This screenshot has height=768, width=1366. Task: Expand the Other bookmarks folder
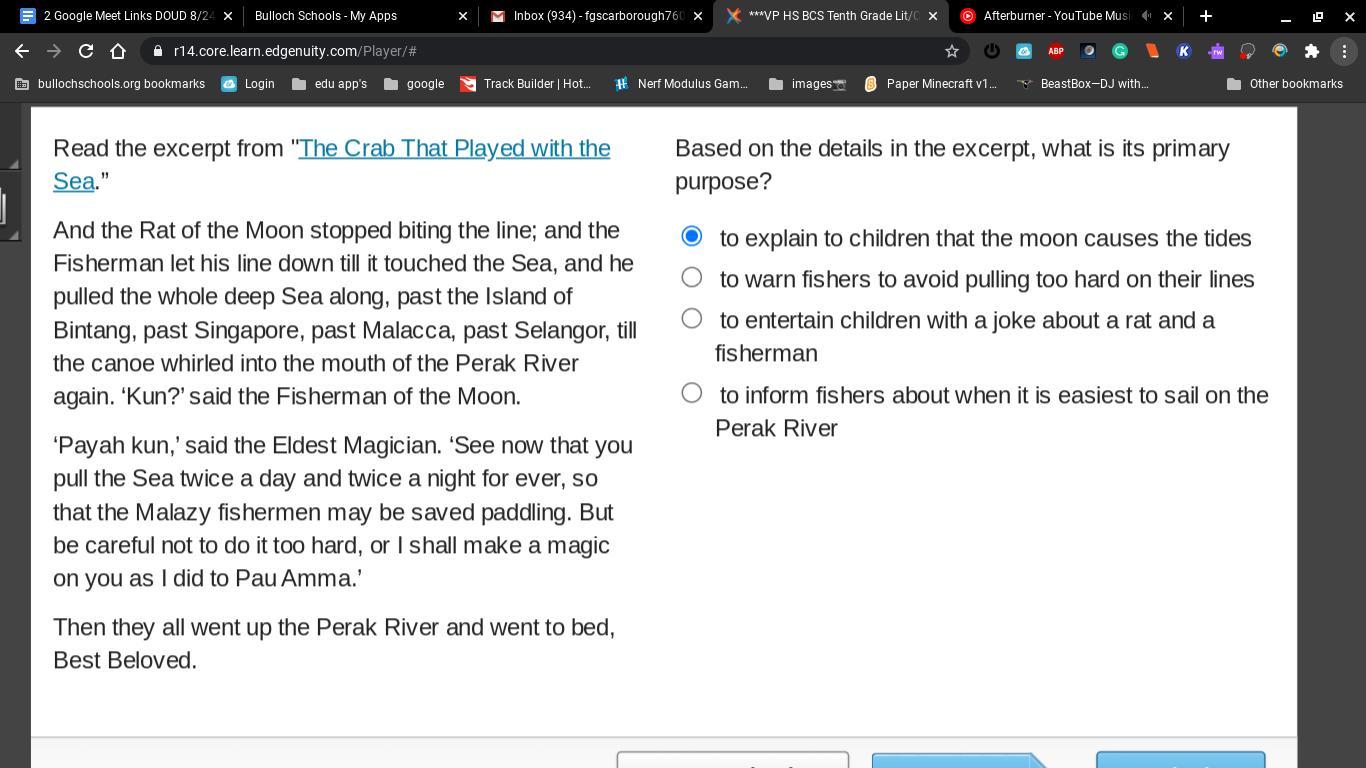coord(1284,84)
